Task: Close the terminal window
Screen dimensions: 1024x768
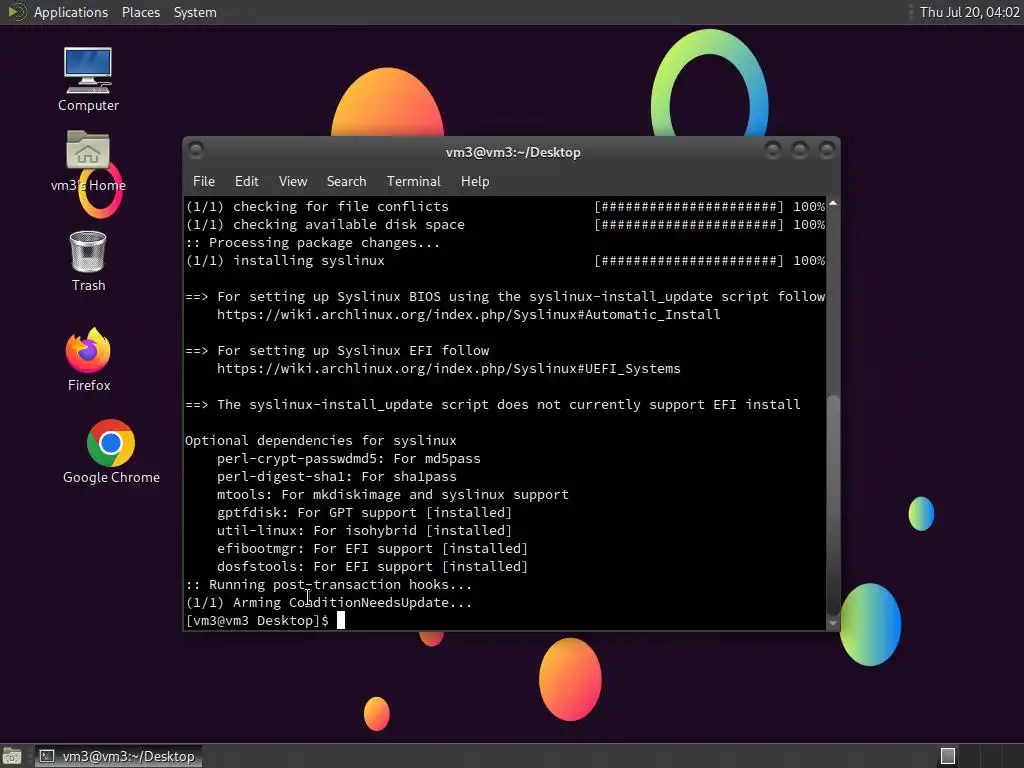Action: [x=827, y=151]
